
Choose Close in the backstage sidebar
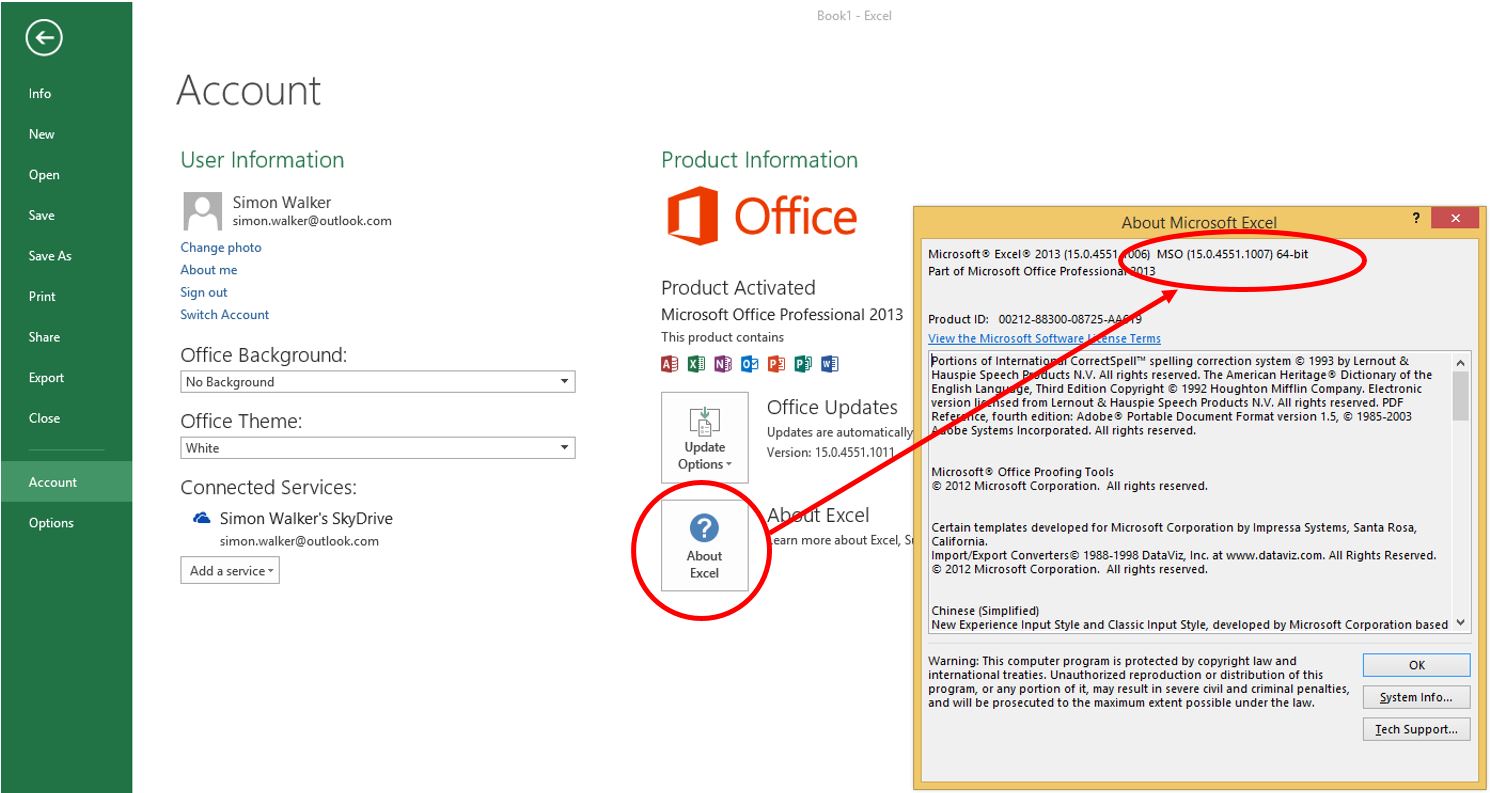(66, 418)
